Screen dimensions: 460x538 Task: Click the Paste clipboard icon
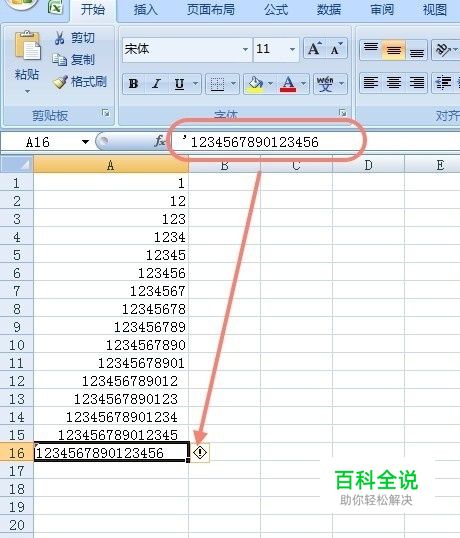(27, 46)
